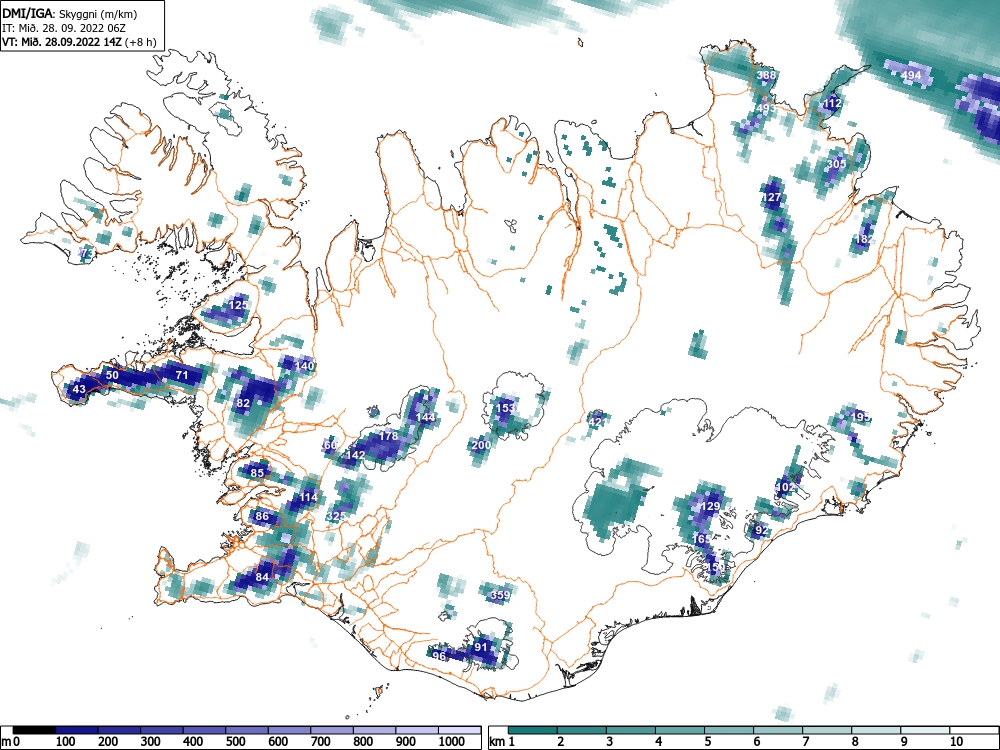Viewport: 1000px width, 750px height.
Task: Click the 43 visibility label
Action: click(79, 389)
